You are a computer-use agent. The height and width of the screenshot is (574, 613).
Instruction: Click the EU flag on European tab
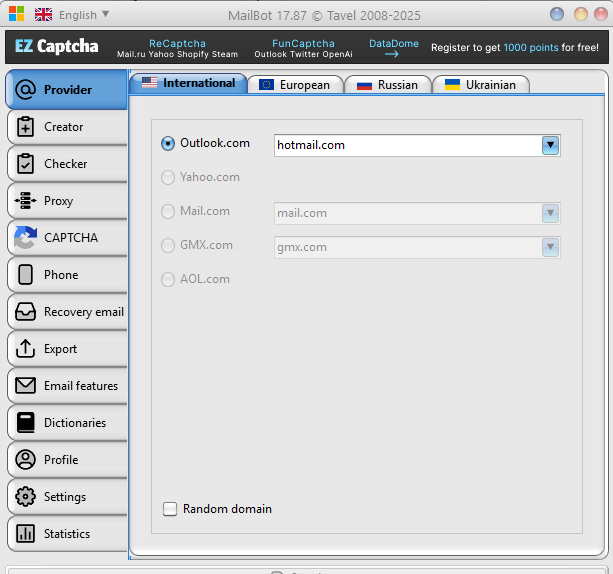[x=266, y=85]
